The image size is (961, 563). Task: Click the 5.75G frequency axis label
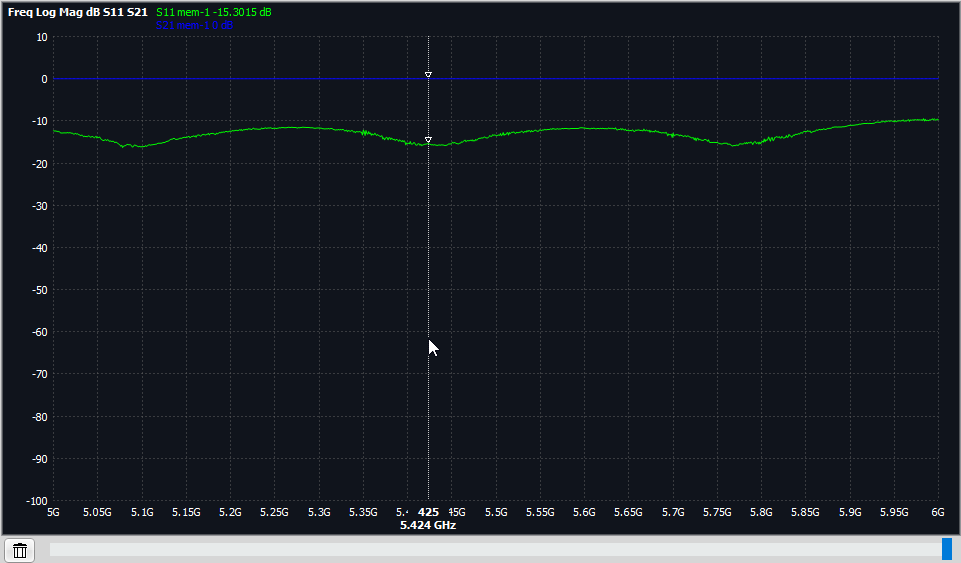[717, 512]
